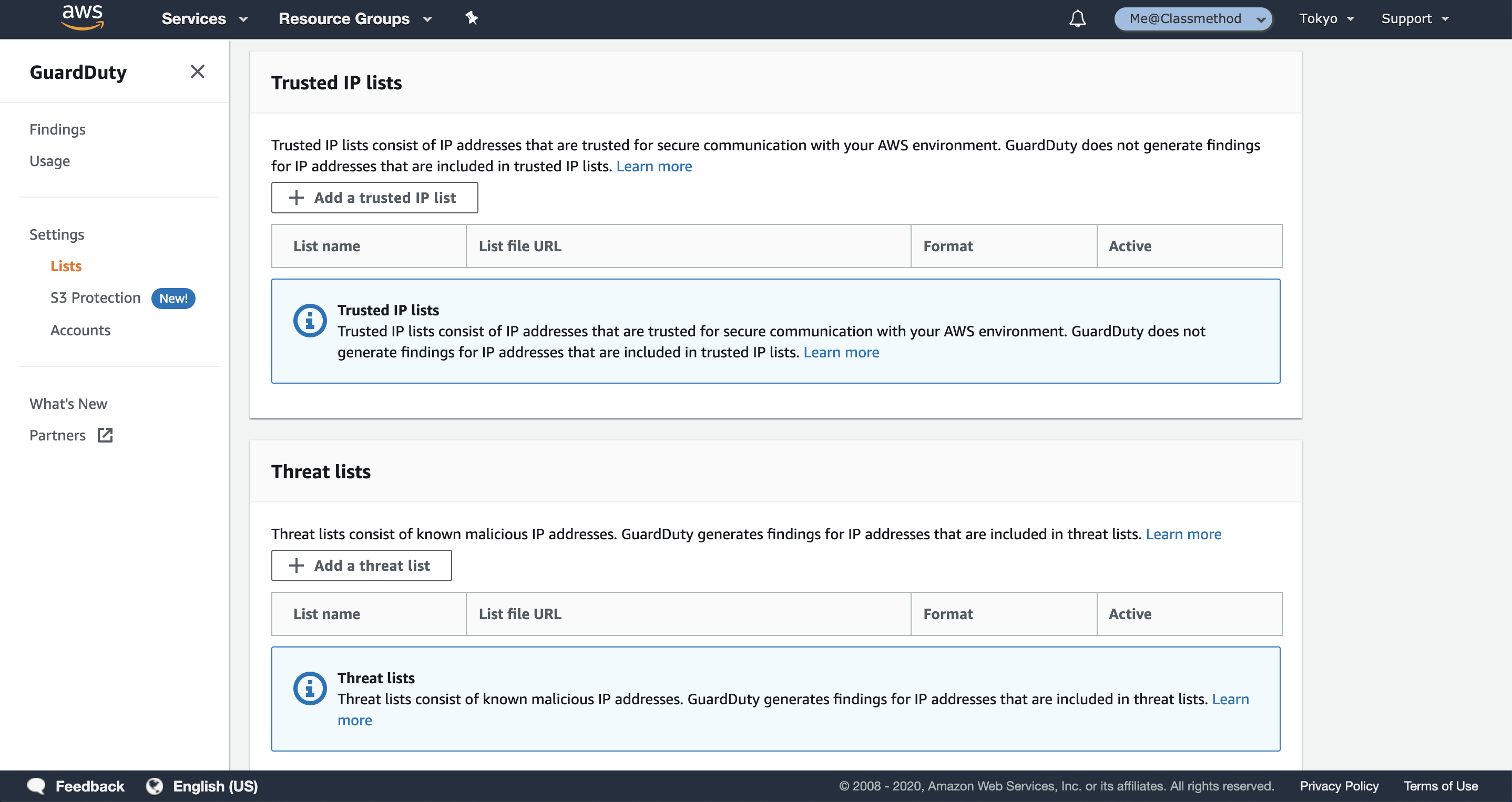
Task: Click the Partners external link icon
Action: 105,435
